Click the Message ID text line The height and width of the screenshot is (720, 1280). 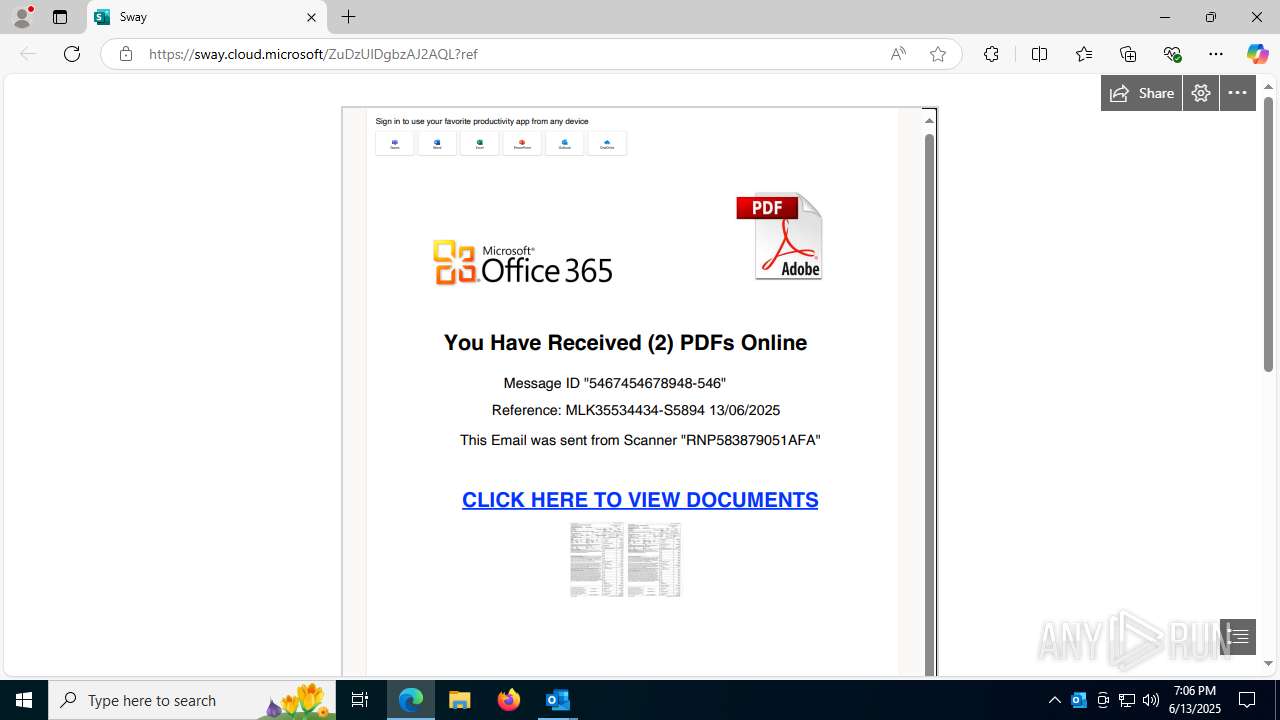coord(614,383)
